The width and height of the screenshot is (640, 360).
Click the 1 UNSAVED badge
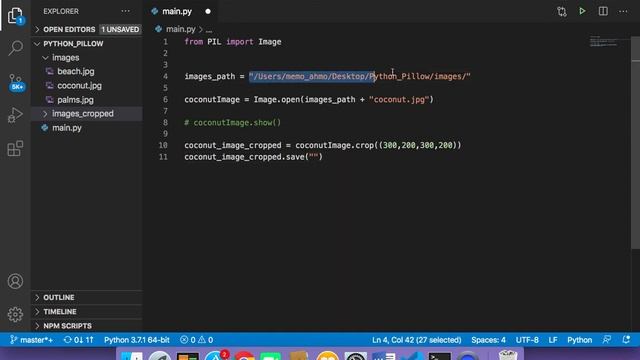click(x=120, y=29)
